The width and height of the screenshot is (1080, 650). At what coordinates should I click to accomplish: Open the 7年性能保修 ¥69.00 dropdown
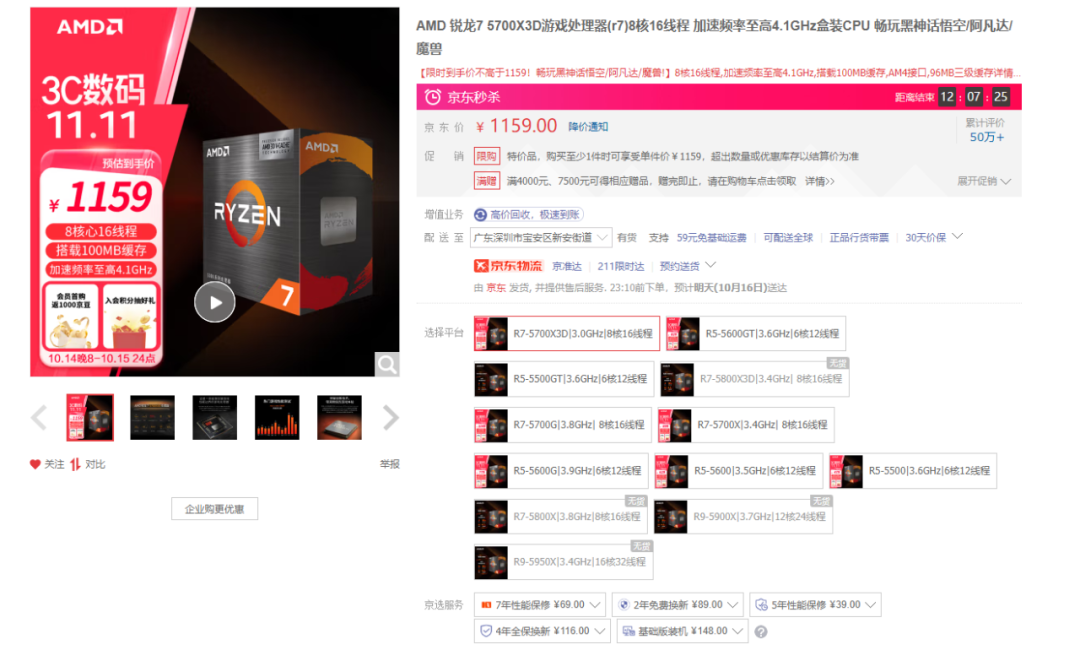coord(539,605)
